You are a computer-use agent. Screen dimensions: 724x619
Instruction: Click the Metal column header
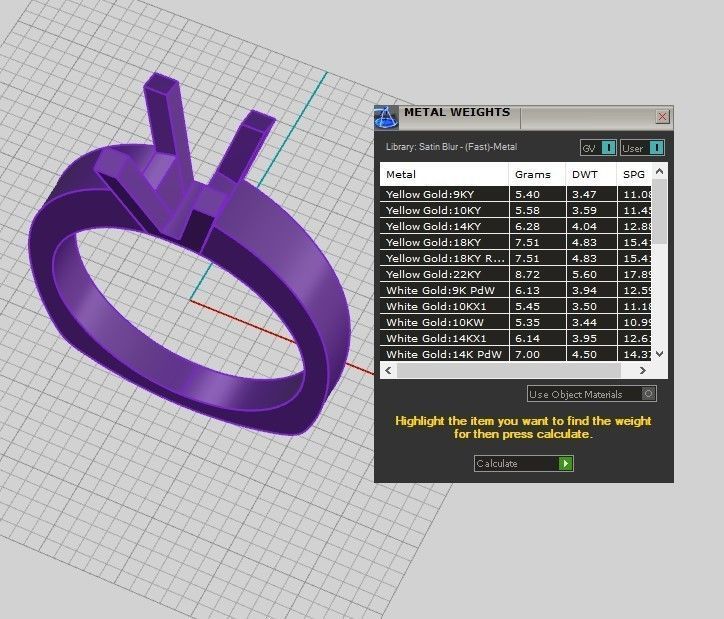[444, 174]
